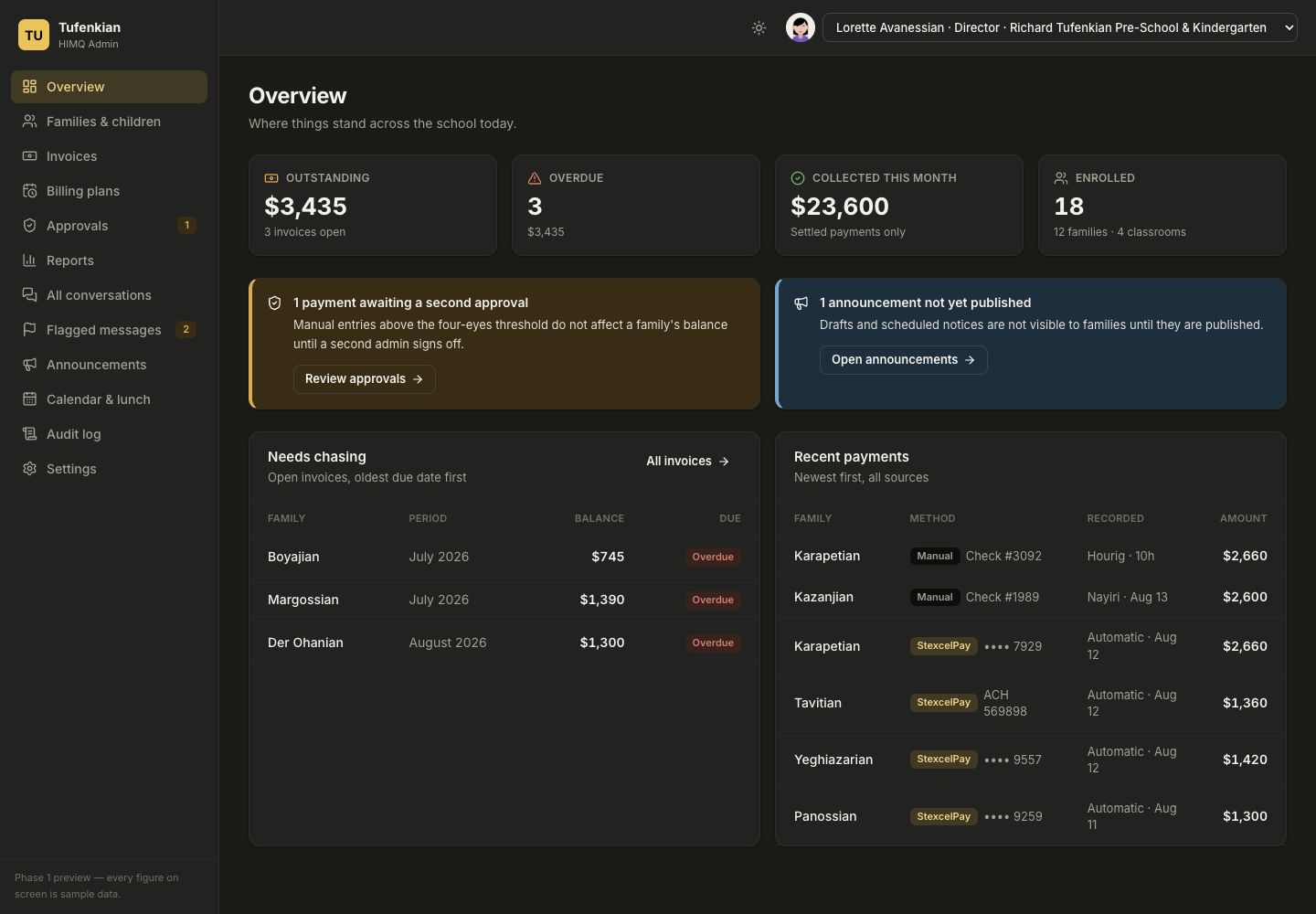Click the StexcelPay tag for ACH 569898
Image resolution: width=1316 pixels, height=914 pixels.
[x=943, y=703]
